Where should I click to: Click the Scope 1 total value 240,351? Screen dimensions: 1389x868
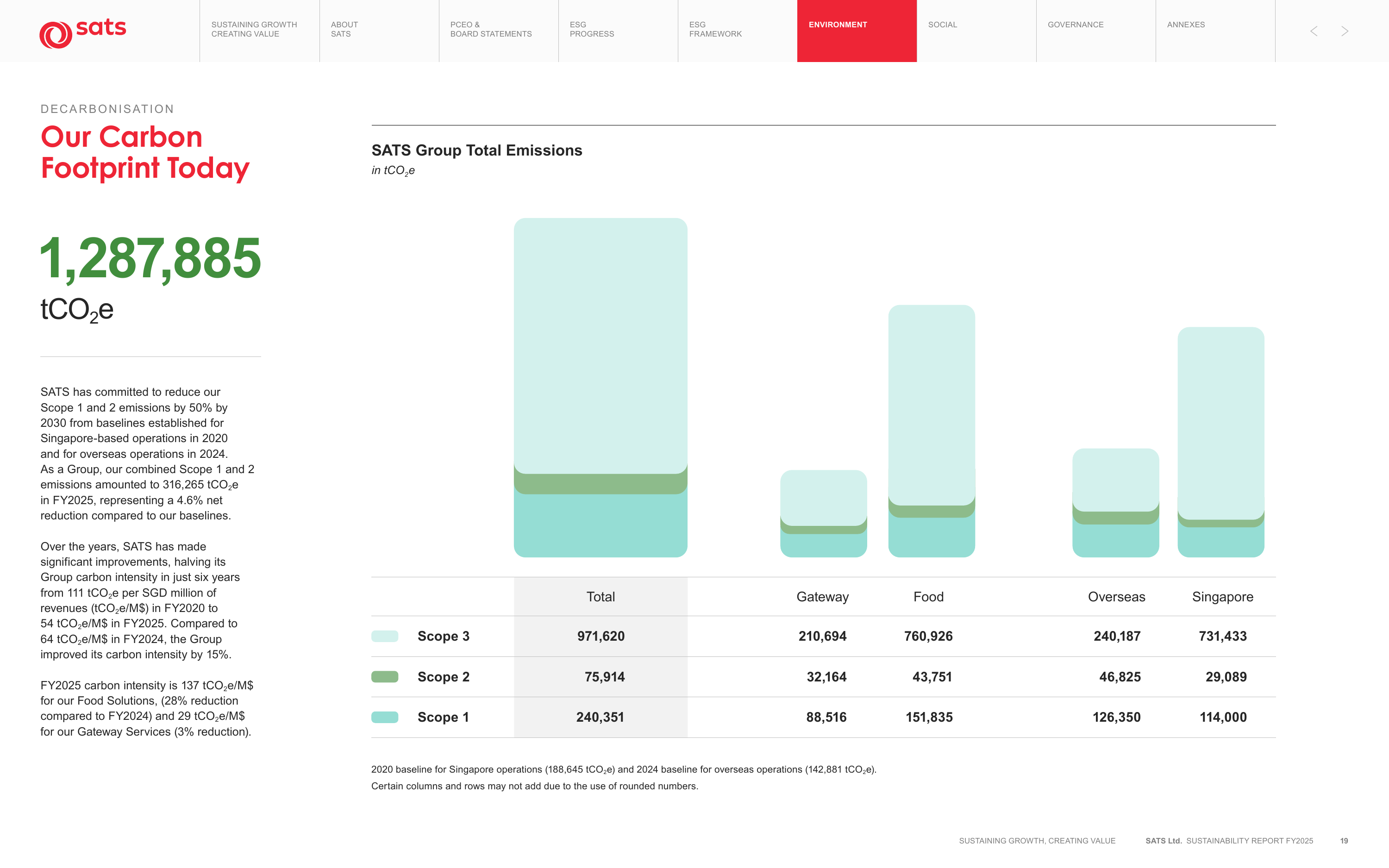pyautogui.click(x=601, y=717)
